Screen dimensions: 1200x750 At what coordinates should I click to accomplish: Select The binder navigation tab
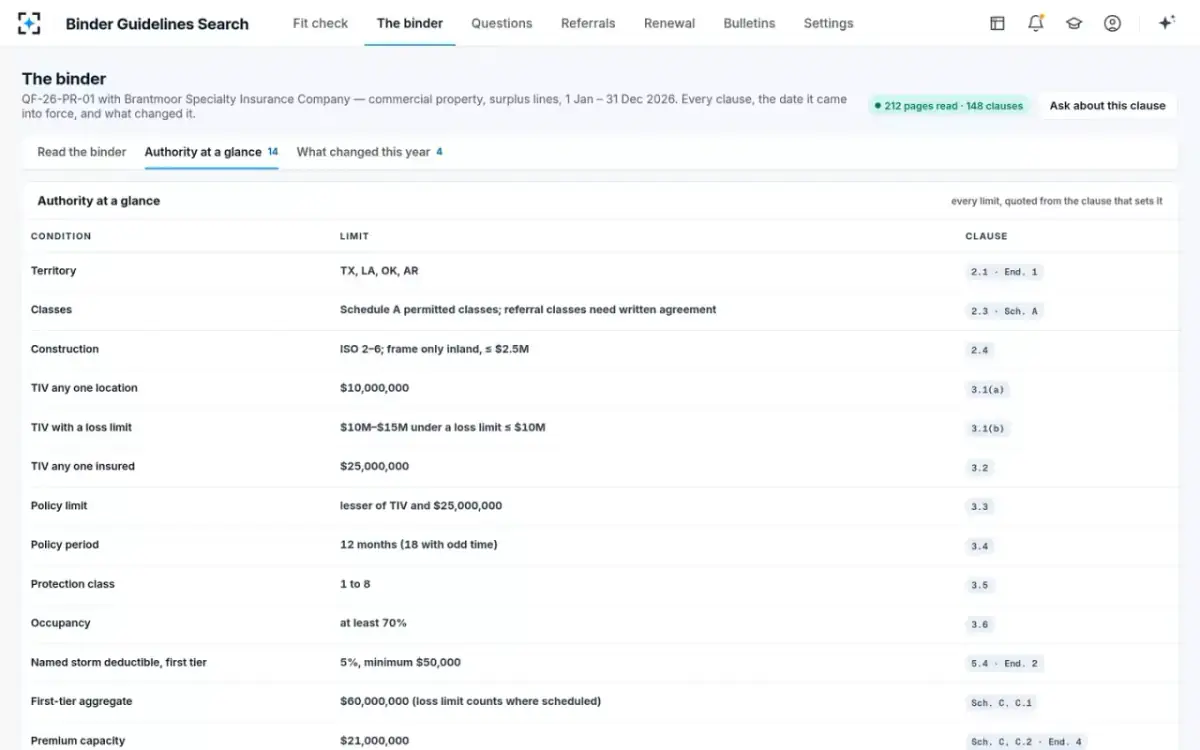(410, 23)
